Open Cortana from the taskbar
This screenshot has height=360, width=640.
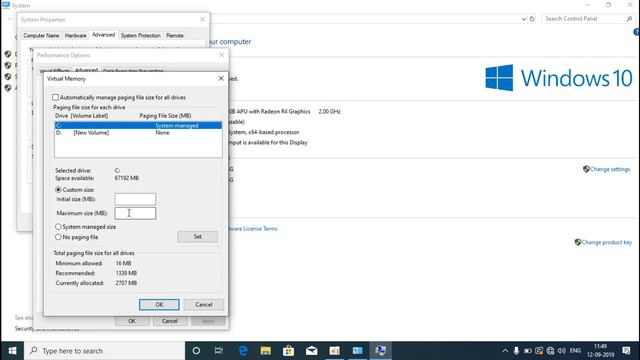click(x=196, y=351)
